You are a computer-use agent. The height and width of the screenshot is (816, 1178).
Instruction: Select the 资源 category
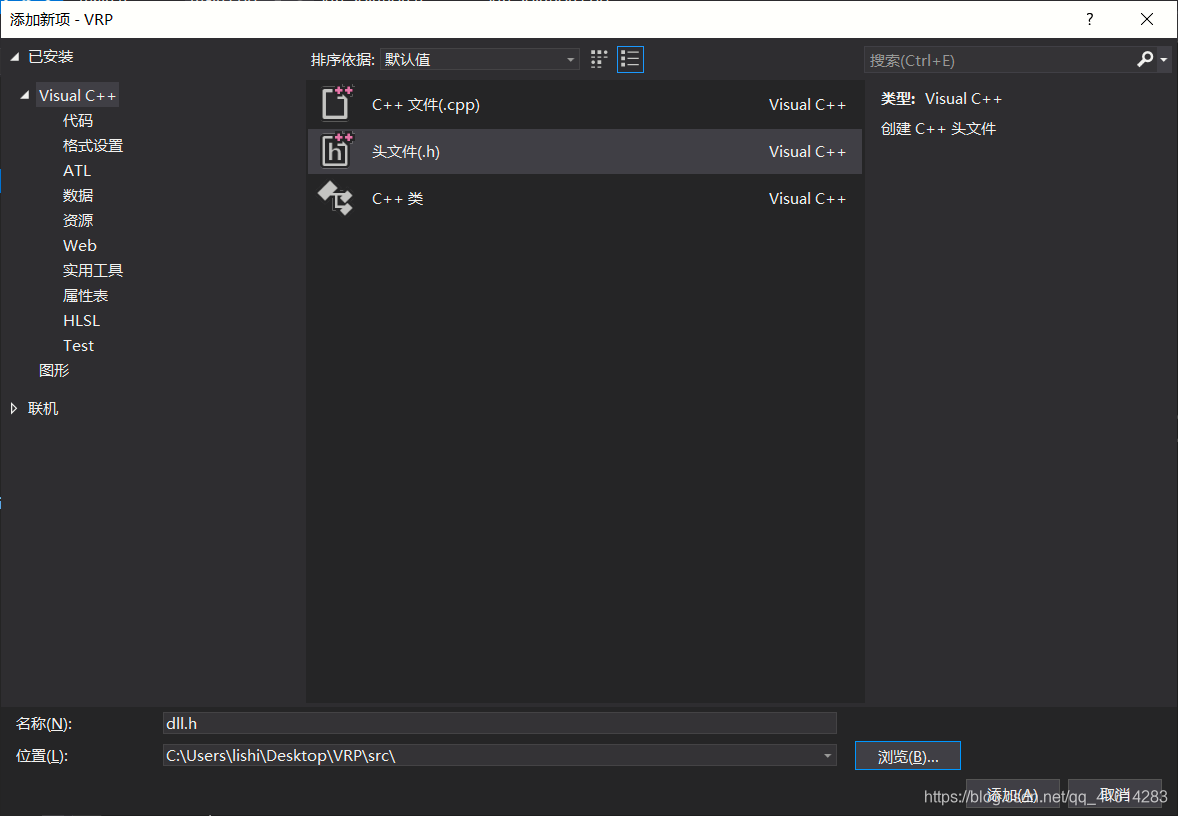click(x=78, y=220)
